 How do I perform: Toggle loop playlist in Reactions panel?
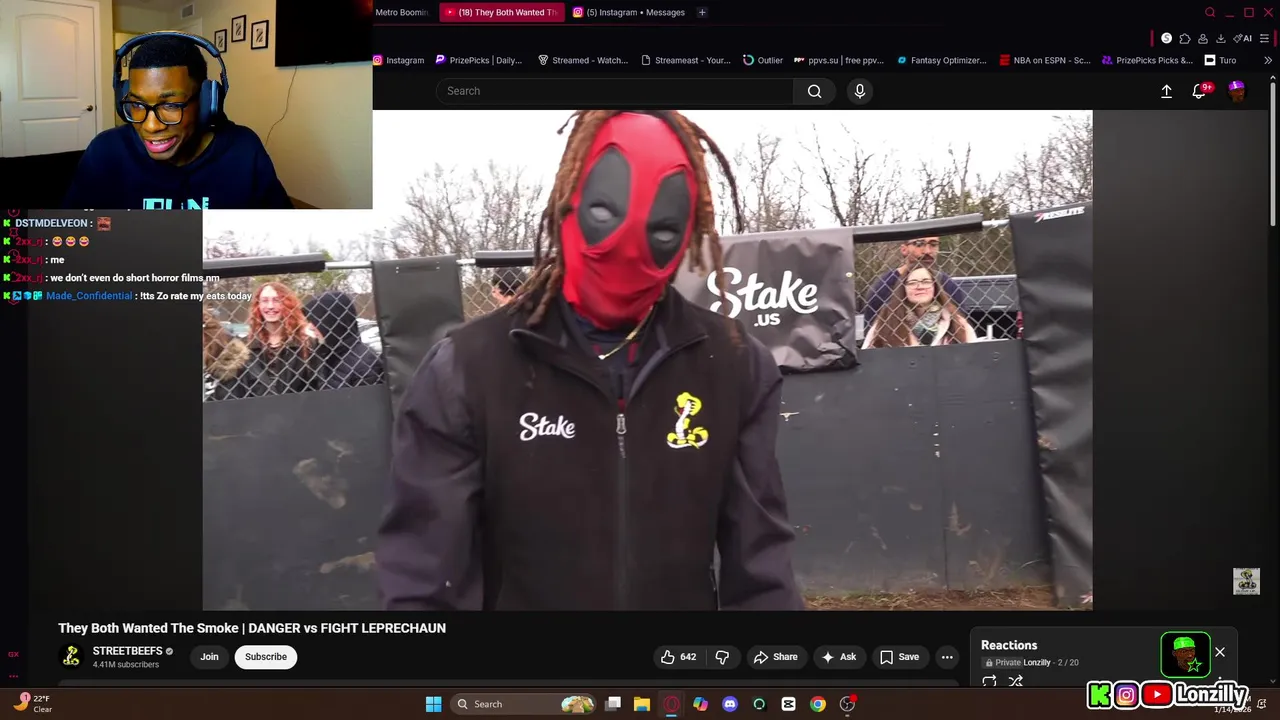tap(989, 682)
